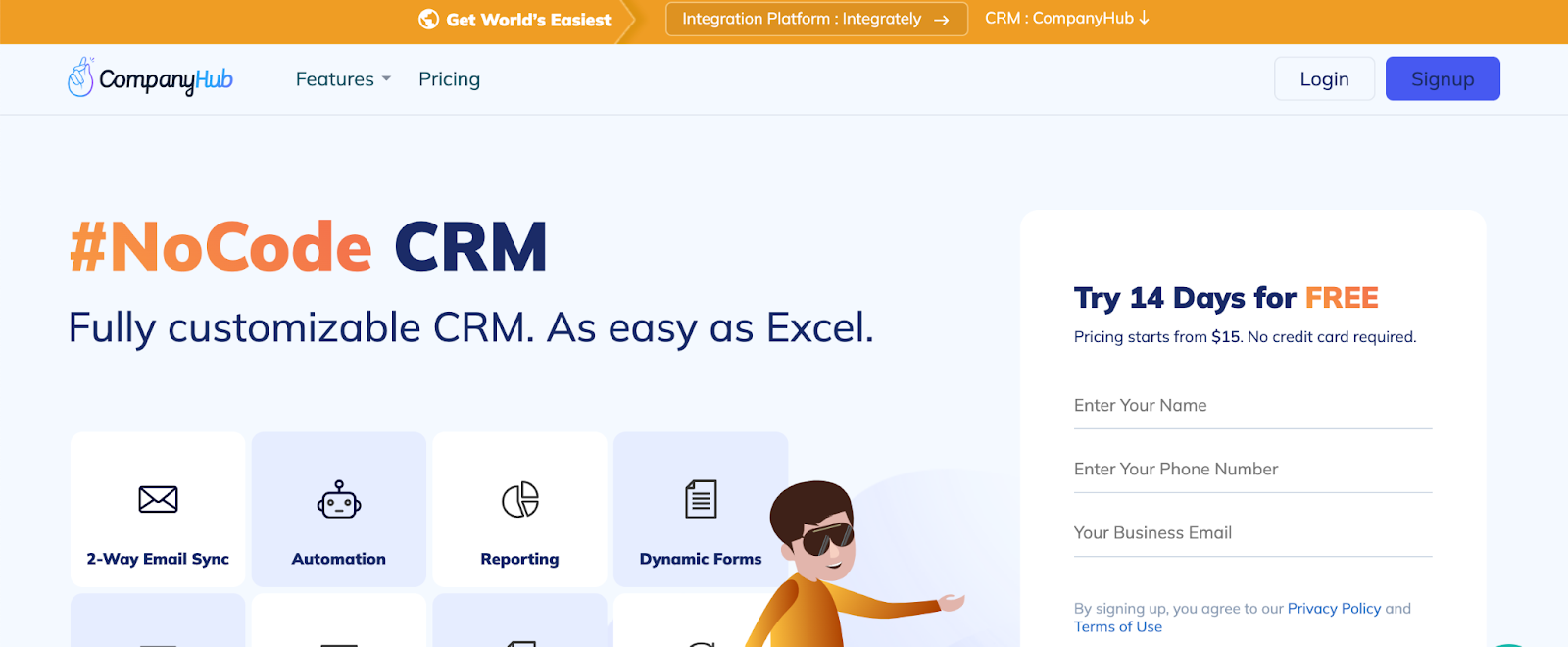1568x647 pixels.
Task: Click the CRM : CompanyHub banner link
Action: pyautogui.click(x=1066, y=18)
